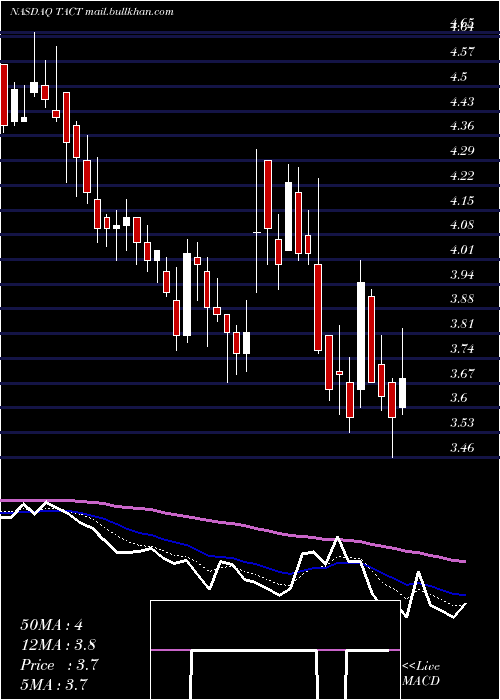Click inside the MACD indicator box
Screen dimensions: 500x700
pyautogui.click(x=275, y=650)
